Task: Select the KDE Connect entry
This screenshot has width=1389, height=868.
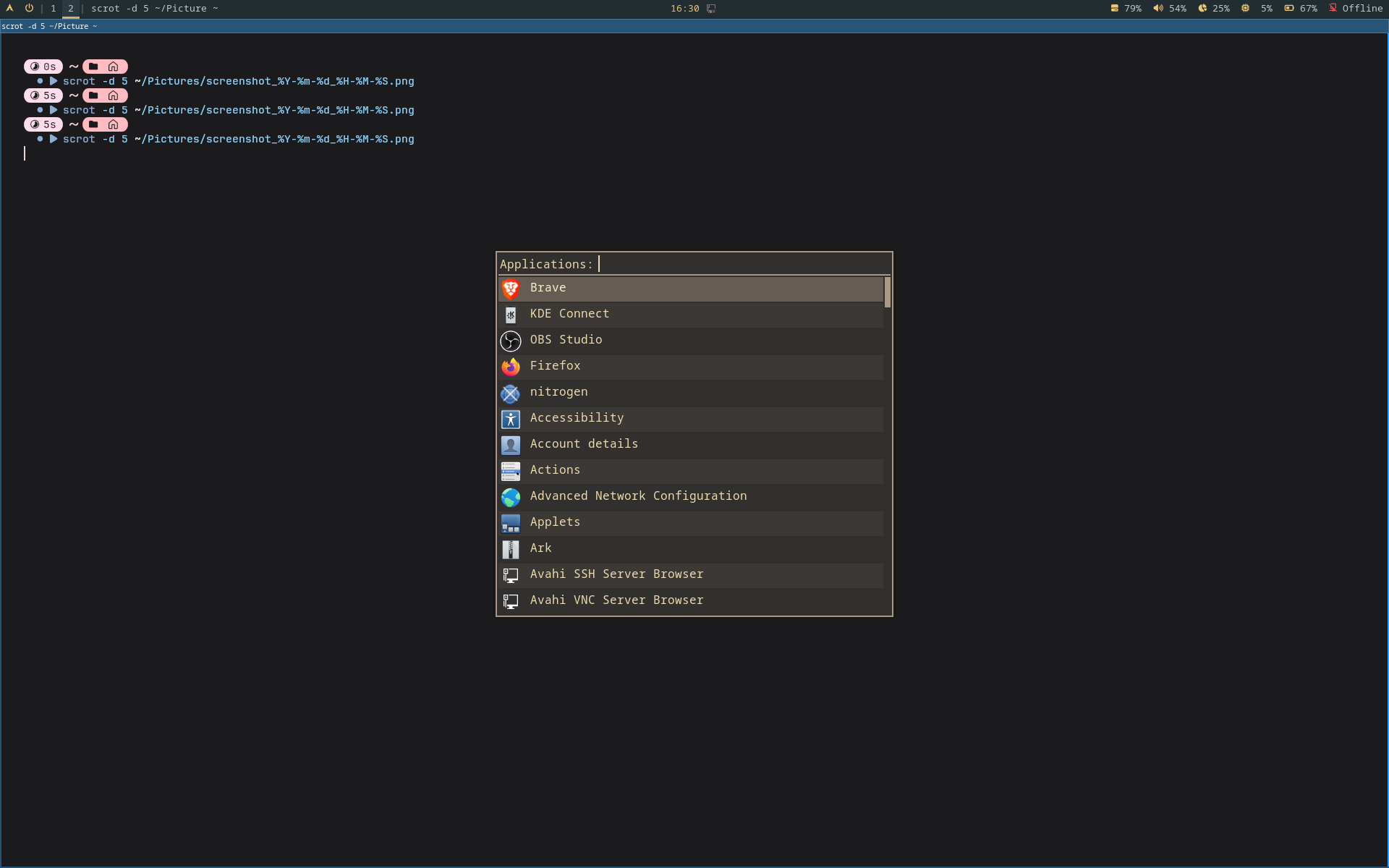Action: (691, 315)
